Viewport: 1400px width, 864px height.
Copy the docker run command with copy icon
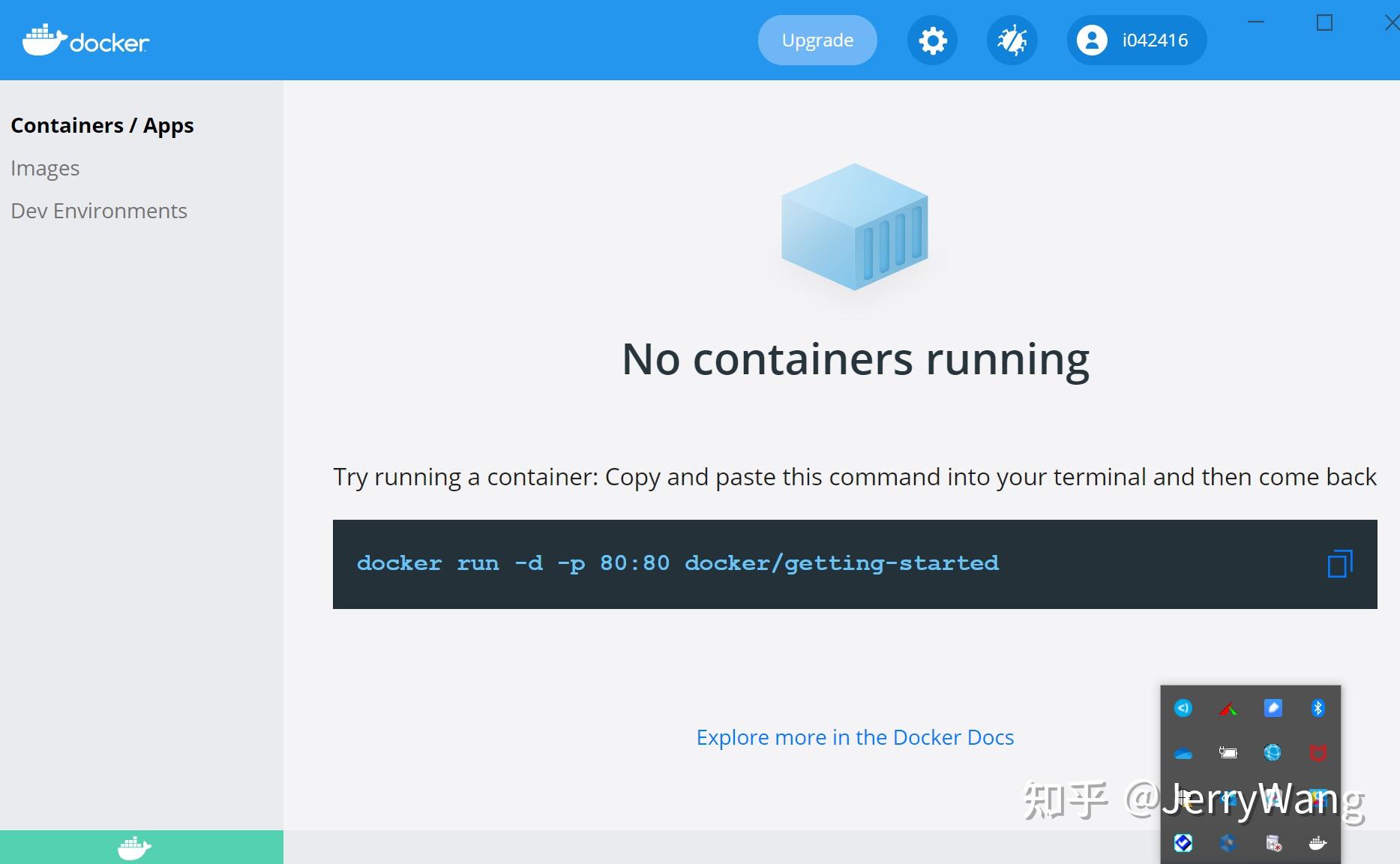(x=1342, y=564)
